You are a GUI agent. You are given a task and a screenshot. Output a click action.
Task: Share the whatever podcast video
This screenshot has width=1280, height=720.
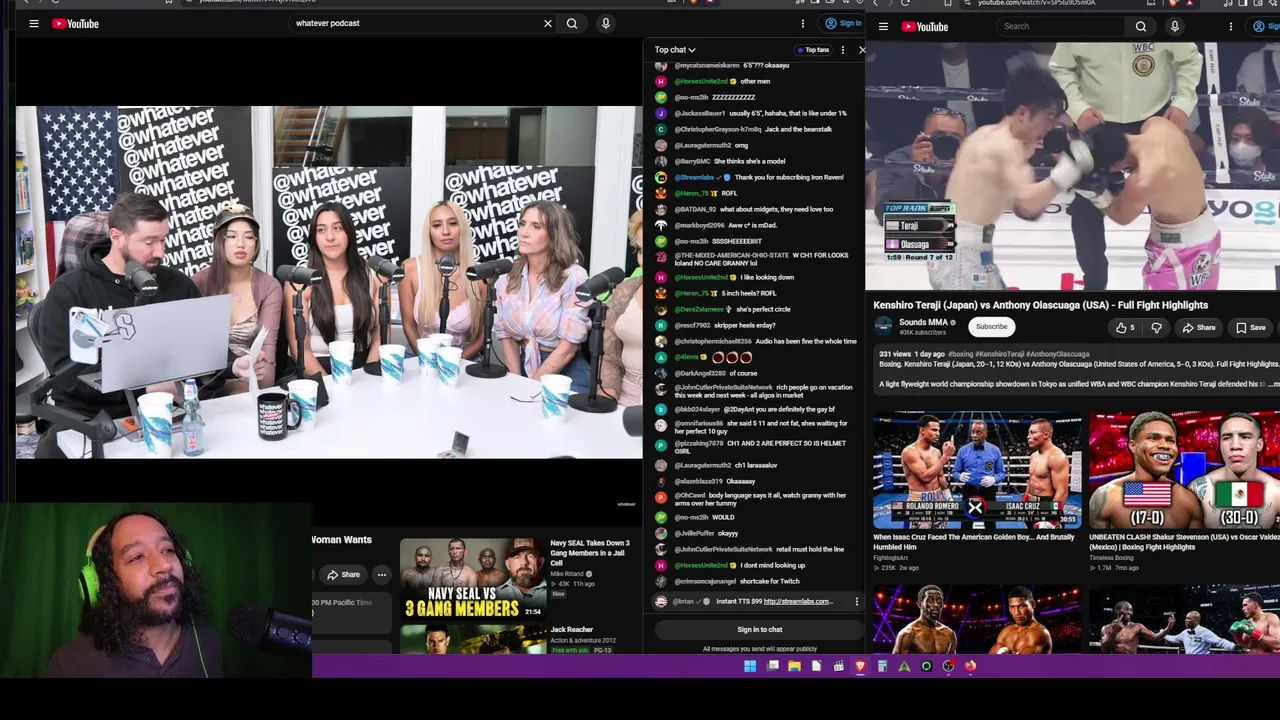pos(343,575)
